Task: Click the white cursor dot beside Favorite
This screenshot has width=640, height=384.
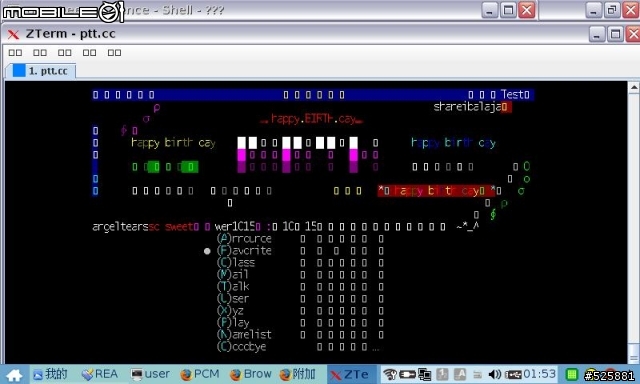Action: point(207,251)
